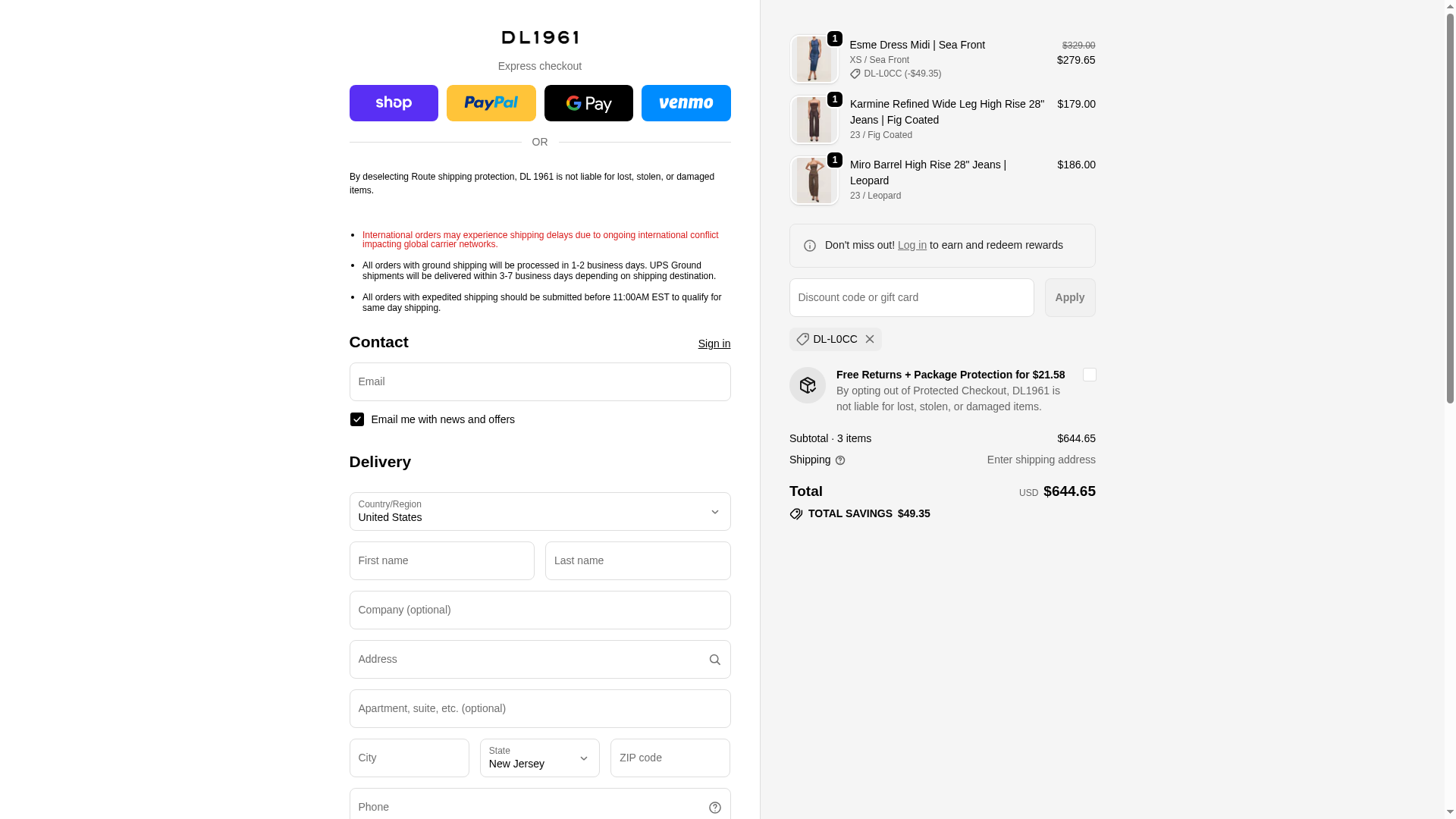Select Google Pay express checkout
1456x819 pixels.
point(588,103)
